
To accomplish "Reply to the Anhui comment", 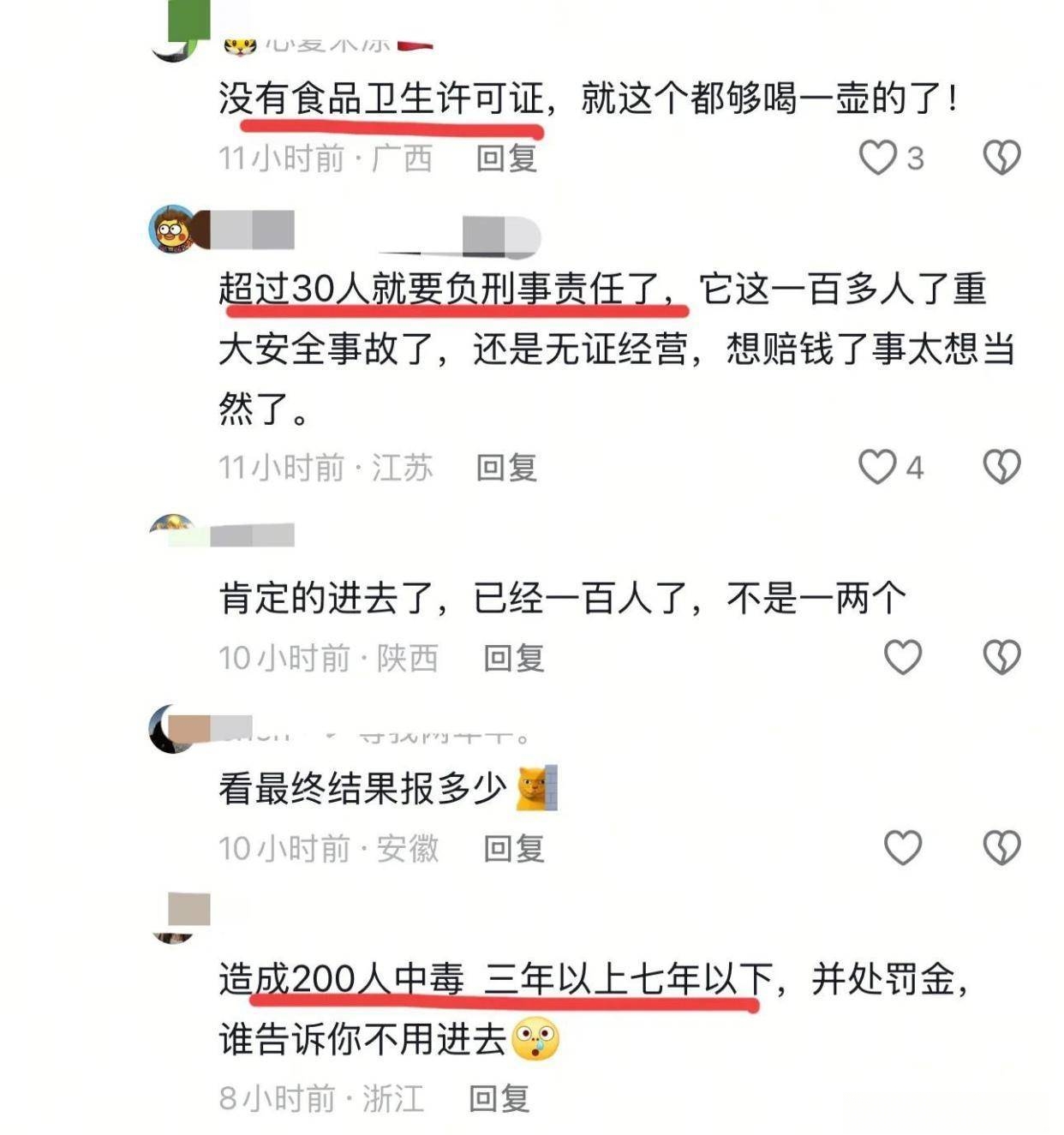I will pos(514,848).
